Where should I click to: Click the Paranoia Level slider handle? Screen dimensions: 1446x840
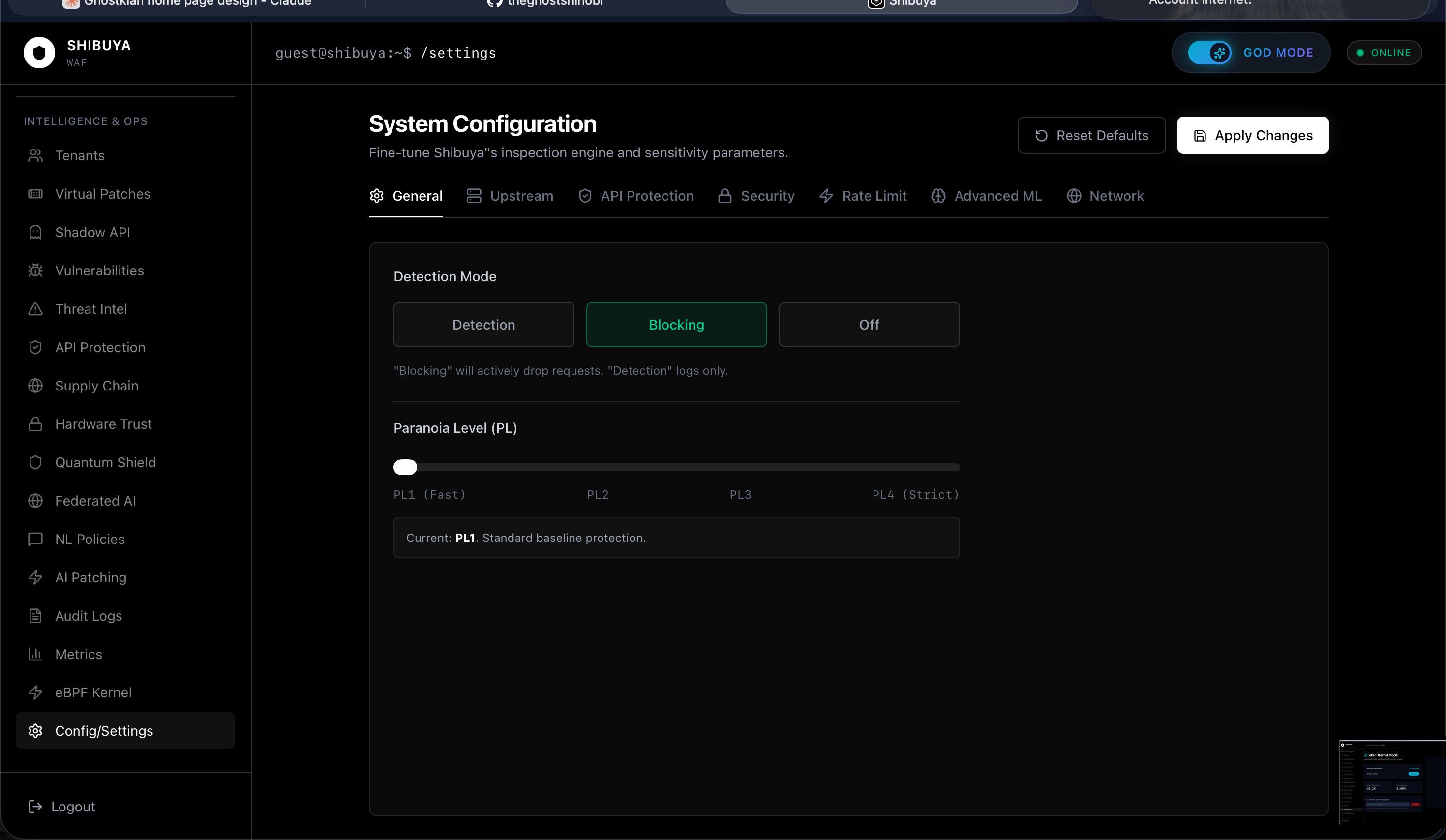(405, 467)
